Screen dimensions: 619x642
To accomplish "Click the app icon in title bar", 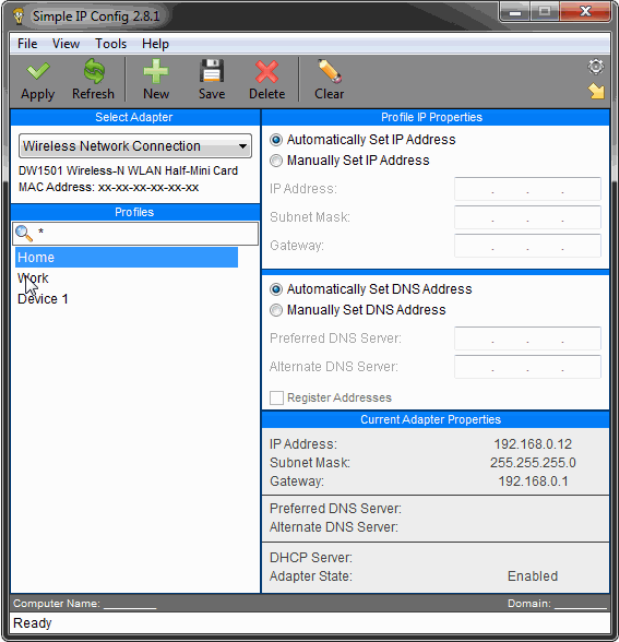I will 18,16.
